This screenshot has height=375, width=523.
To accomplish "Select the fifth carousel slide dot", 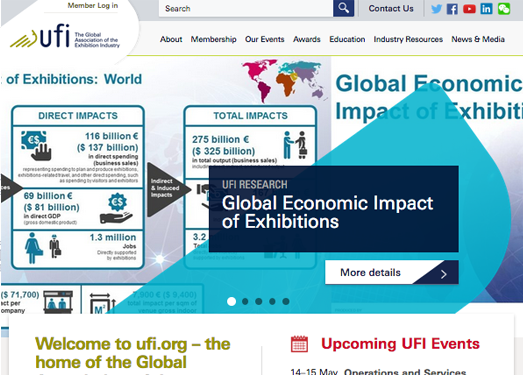I will point(286,301).
